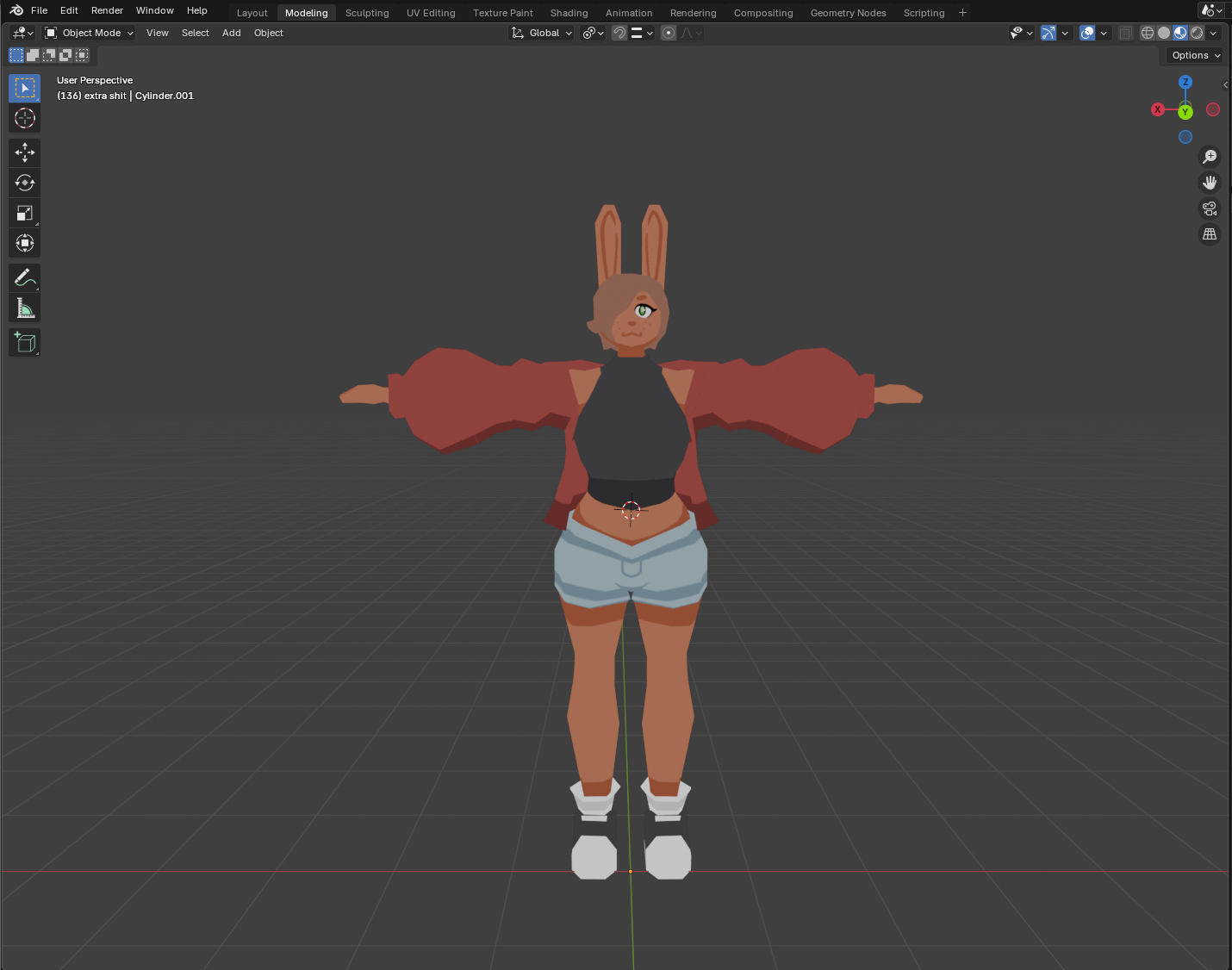
Task: Click the Add Cube tool
Action: click(24, 343)
